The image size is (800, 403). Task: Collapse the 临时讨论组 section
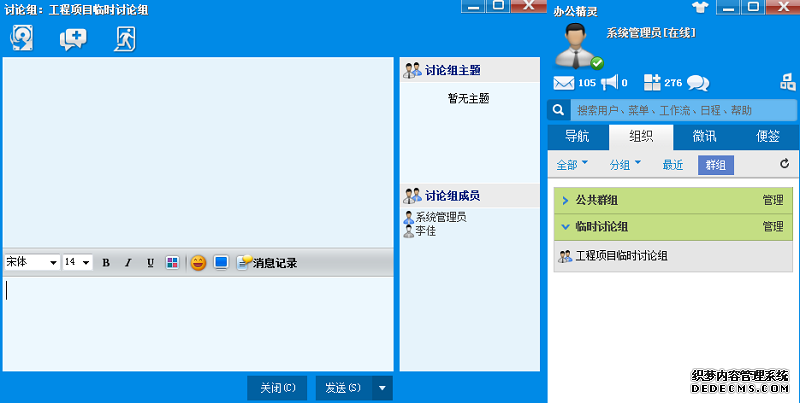[565, 227]
